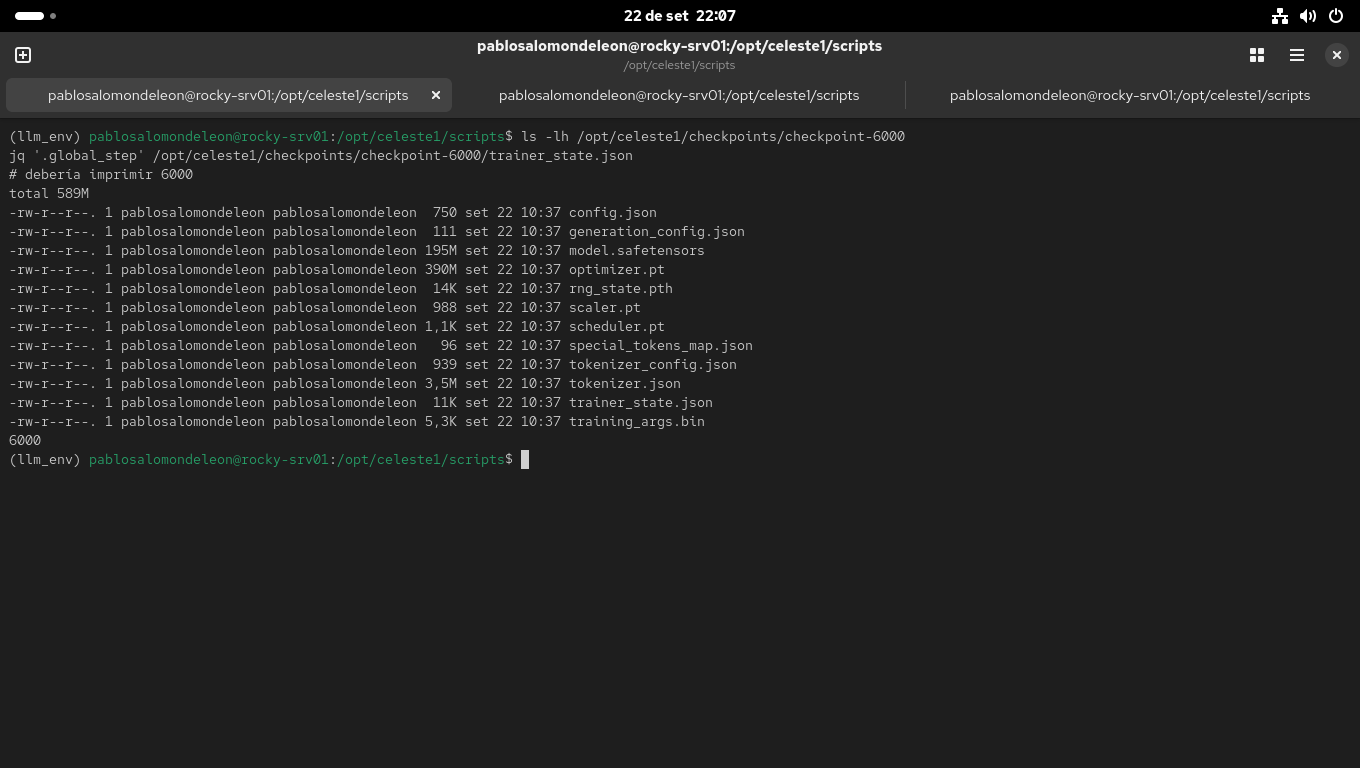Open the hamburger main menu

coord(1297,55)
